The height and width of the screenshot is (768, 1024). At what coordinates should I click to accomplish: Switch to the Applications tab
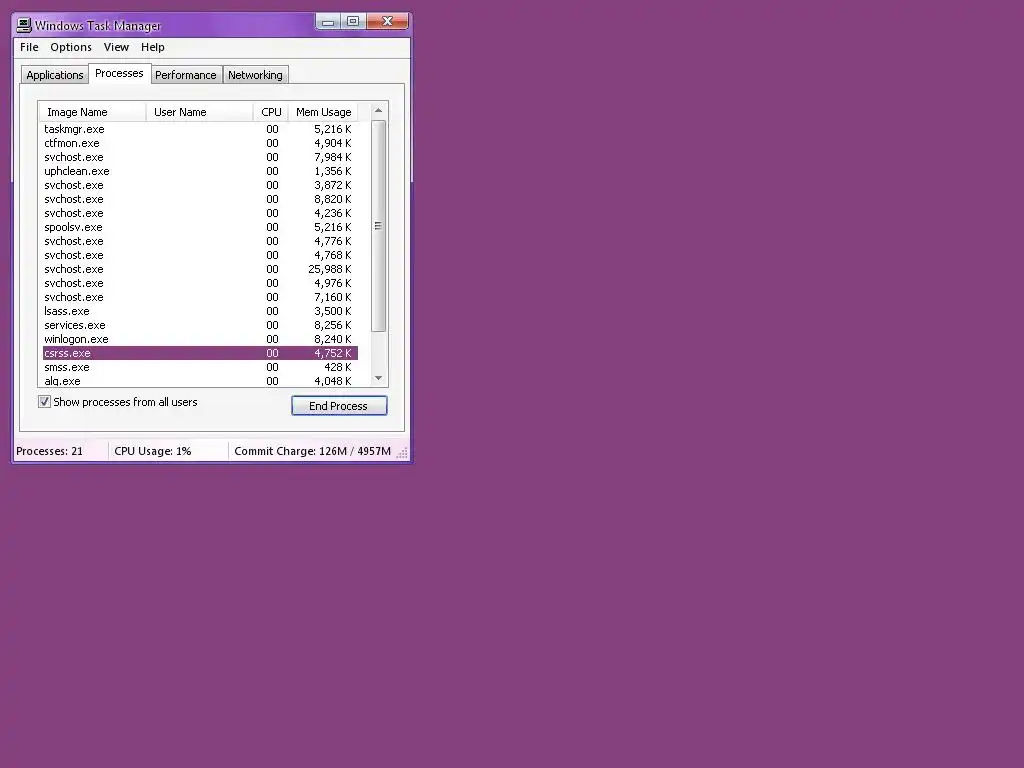(x=54, y=75)
